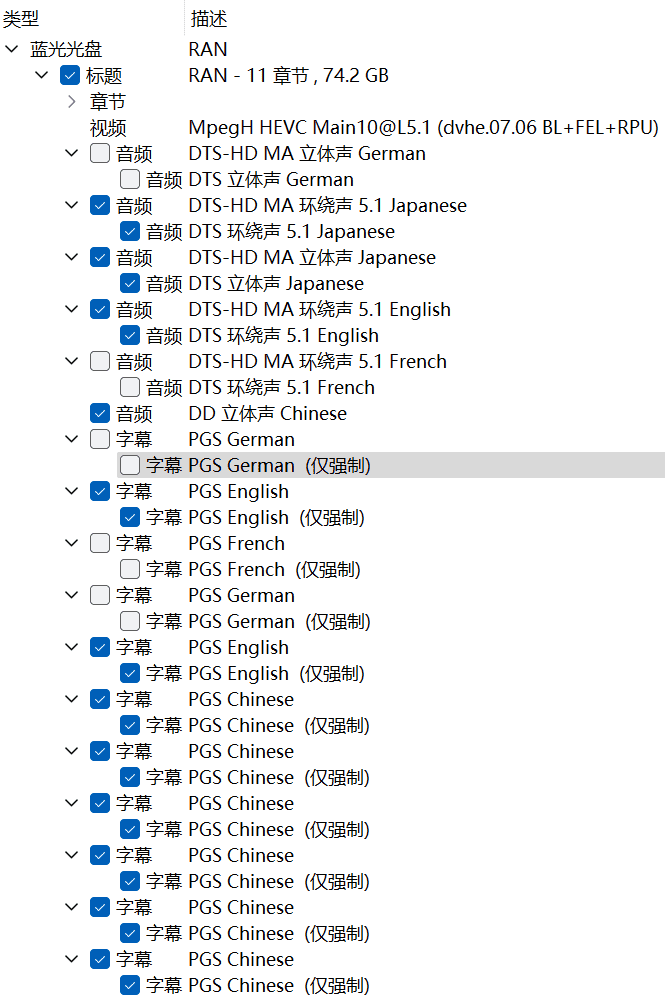Expand the 章节 chapters node

click(x=71, y=101)
